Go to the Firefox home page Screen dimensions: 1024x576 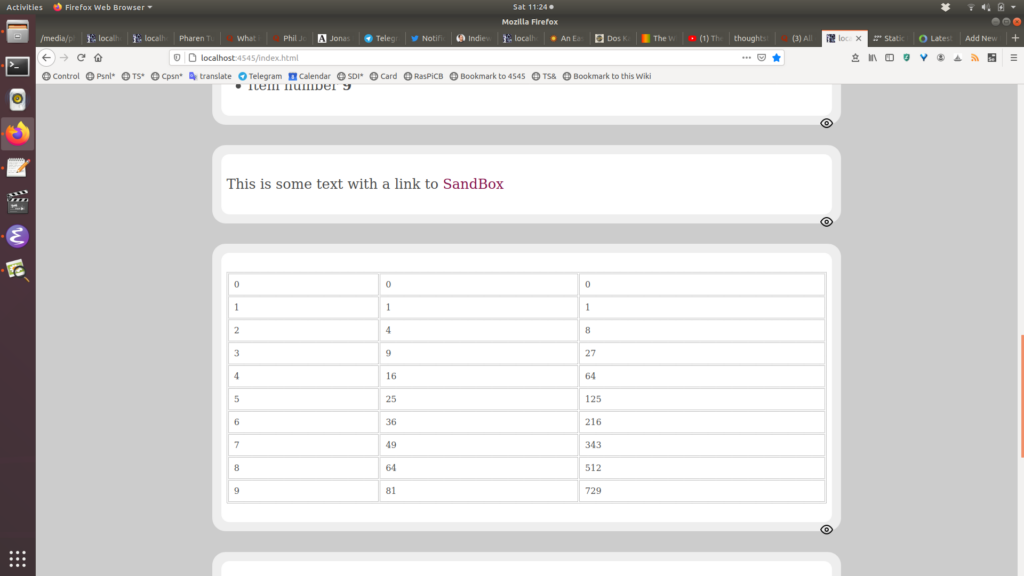pyautogui.click(x=98, y=57)
